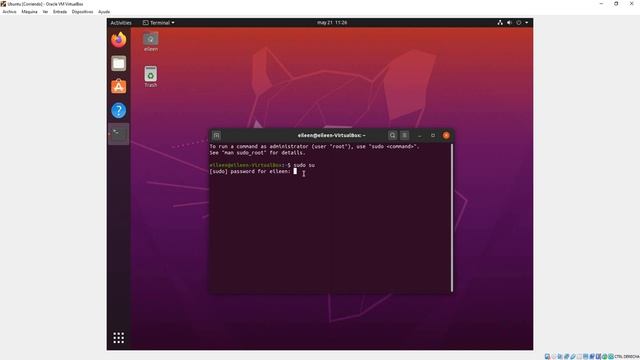Image resolution: width=640 pixels, height=360 pixels.
Task: Click the power icon in the Ubuntu top bar
Action: coord(519,22)
